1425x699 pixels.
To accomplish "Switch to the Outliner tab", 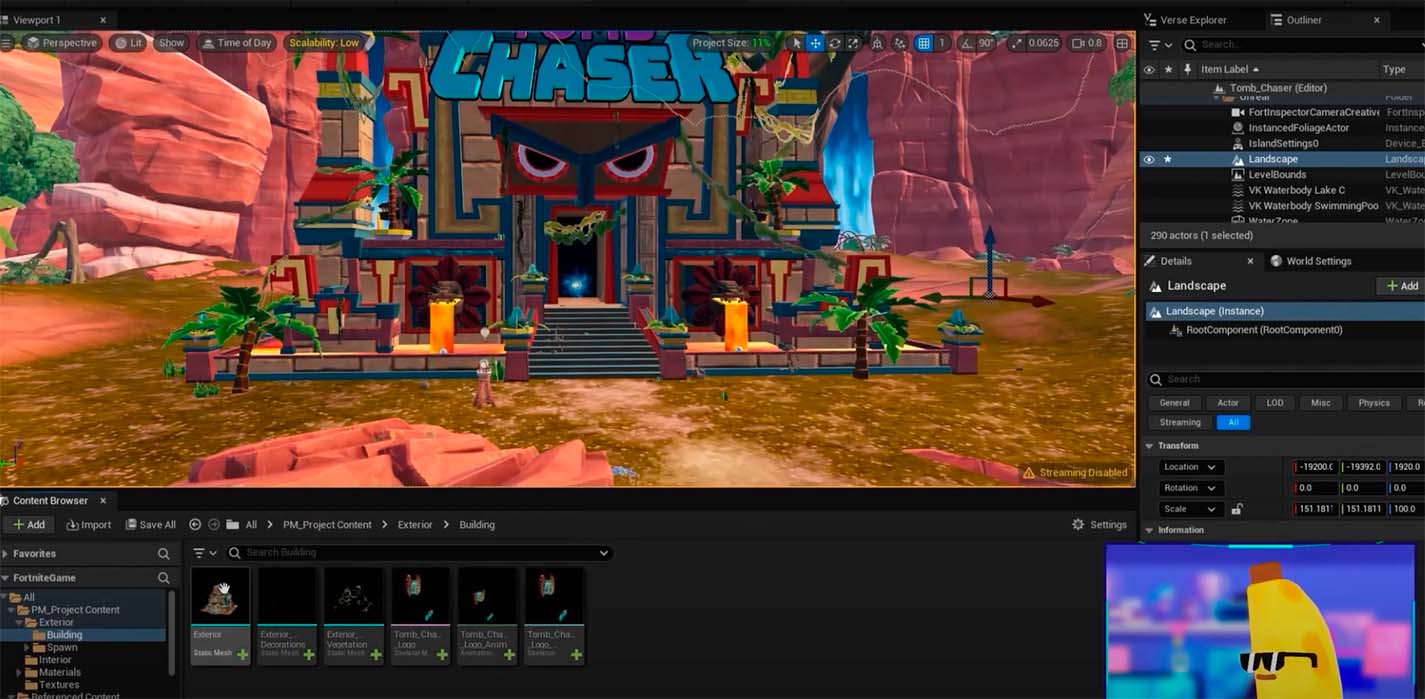I will coord(1303,19).
